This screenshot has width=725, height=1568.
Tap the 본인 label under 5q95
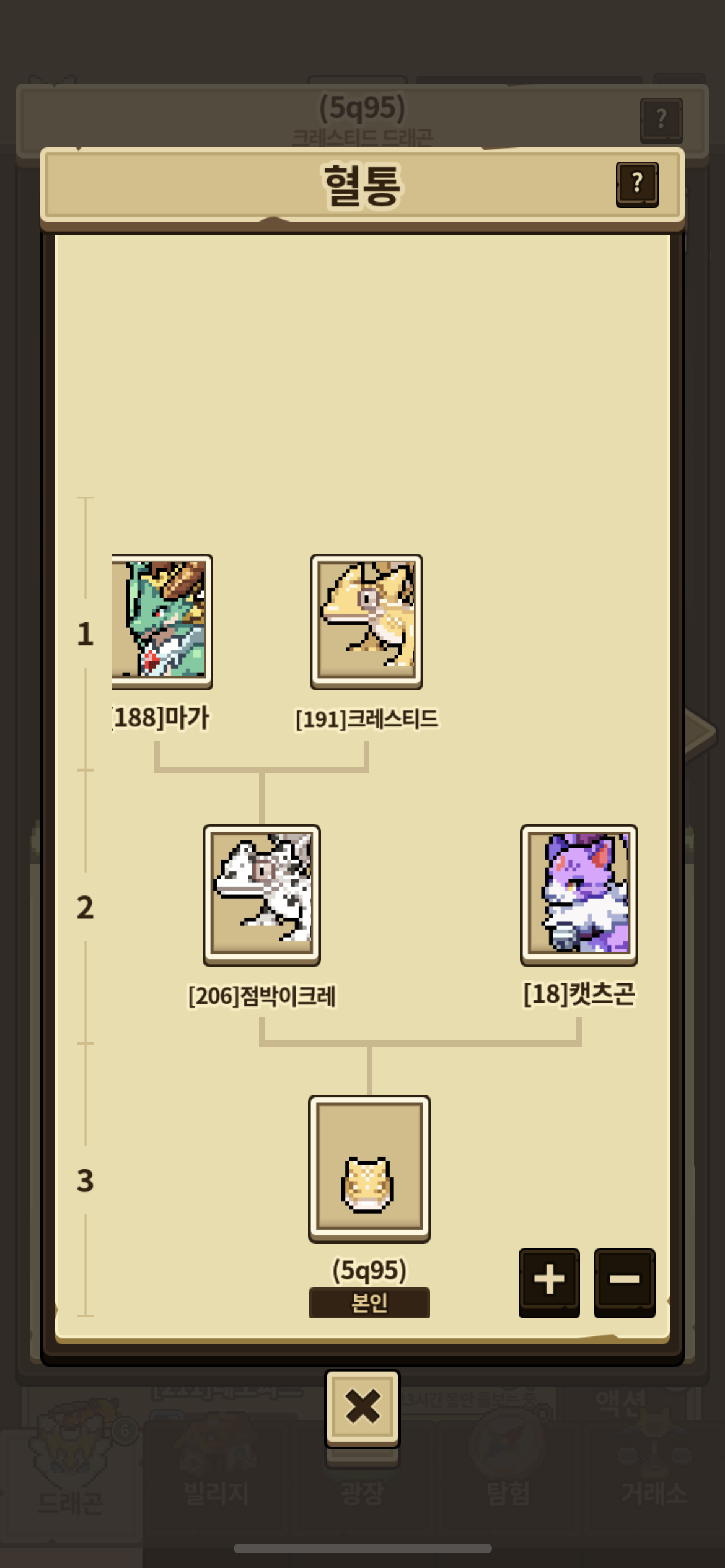[369, 1302]
